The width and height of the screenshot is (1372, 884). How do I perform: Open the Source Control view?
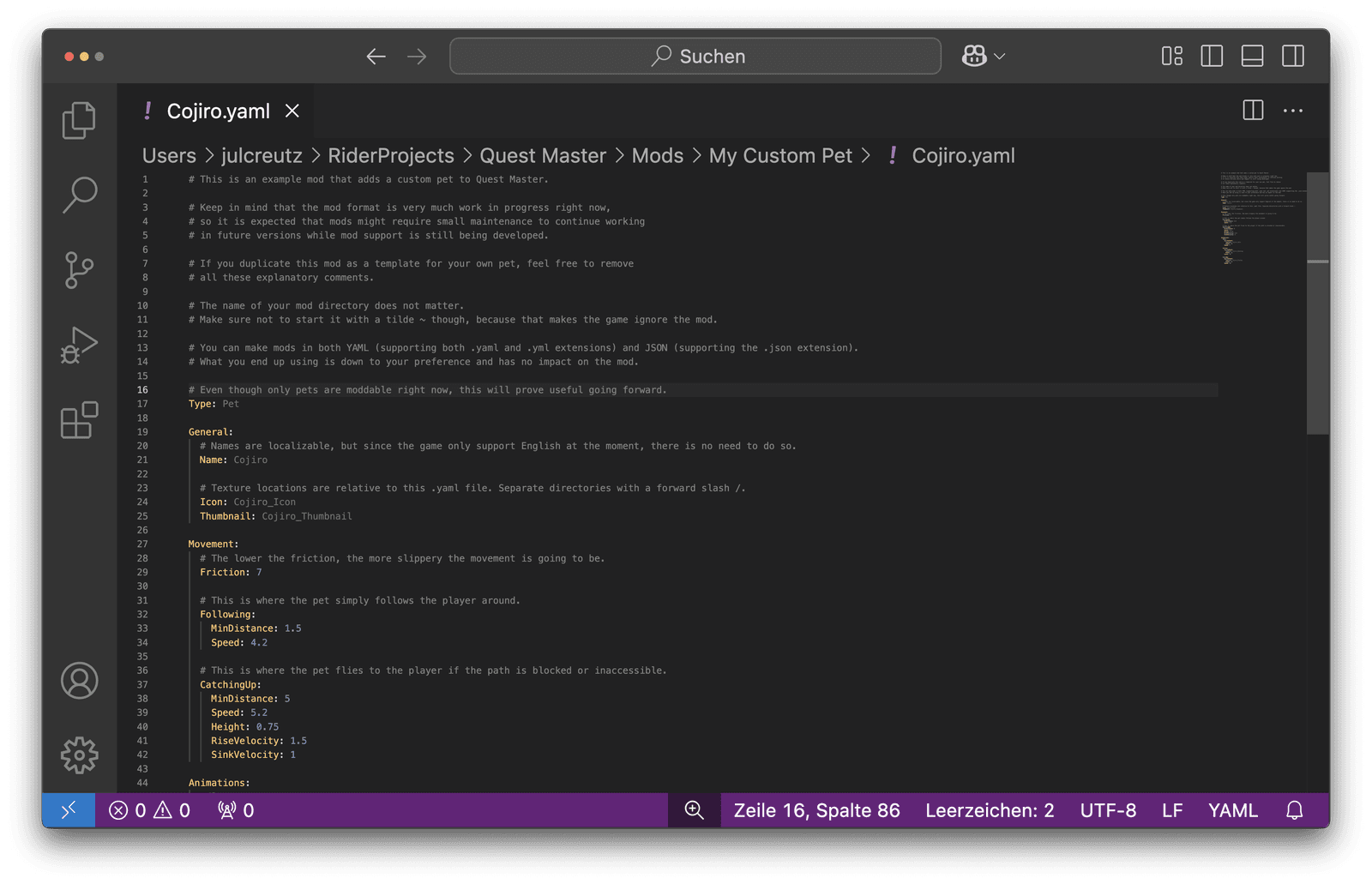[79, 270]
